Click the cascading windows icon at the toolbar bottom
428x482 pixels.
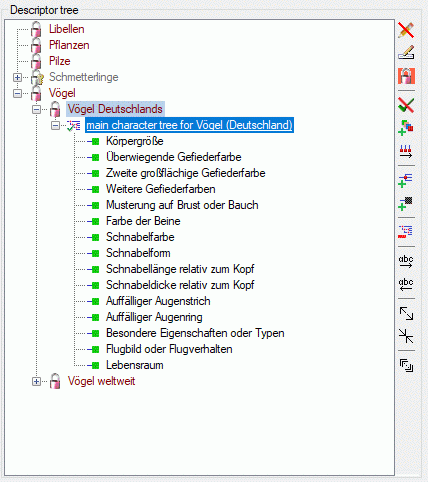point(406,365)
